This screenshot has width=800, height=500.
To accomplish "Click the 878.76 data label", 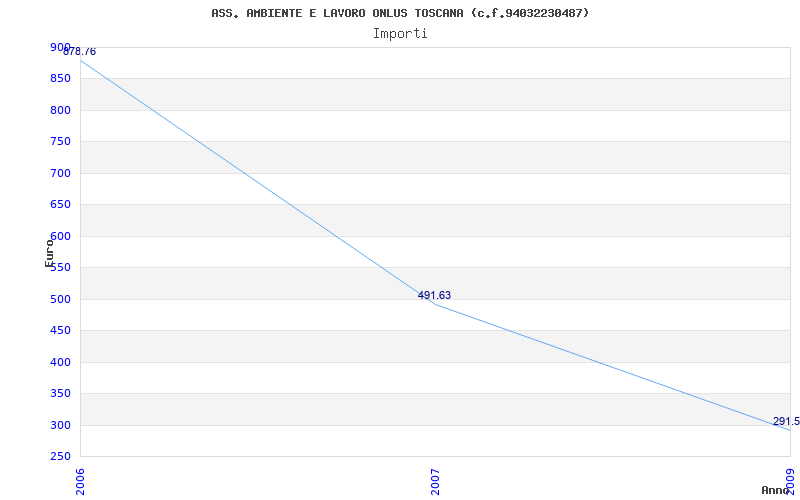I will coord(80,52).
